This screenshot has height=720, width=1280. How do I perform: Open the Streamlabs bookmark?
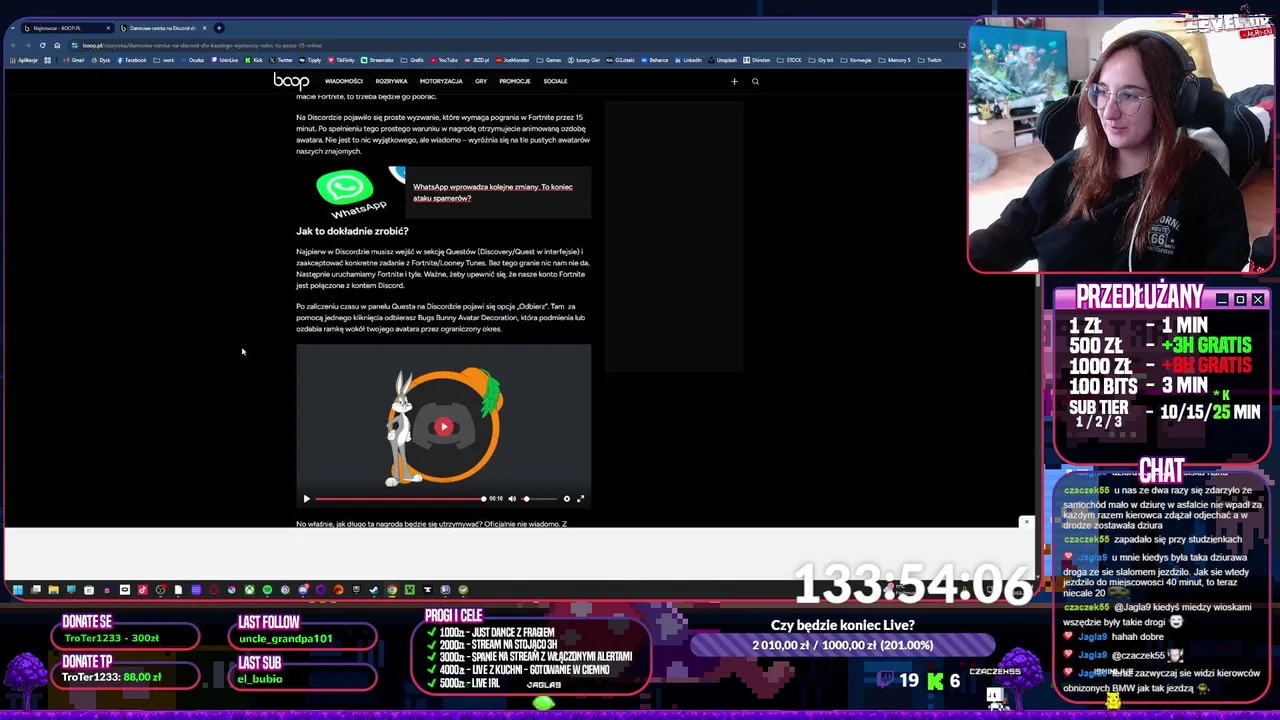(x=377, y=60)
